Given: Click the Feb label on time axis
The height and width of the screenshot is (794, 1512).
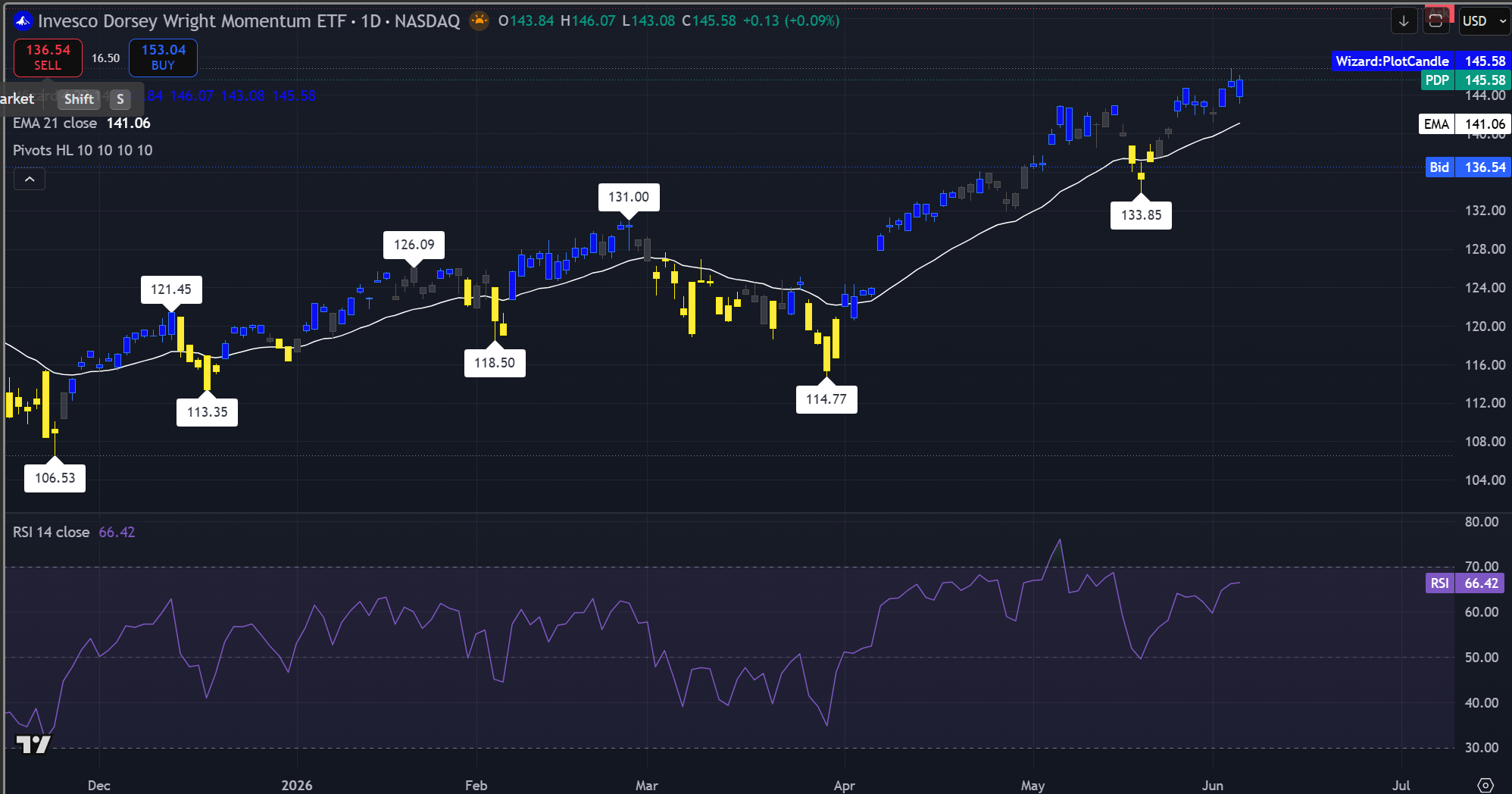Looking at the screenshot, I should point(476,785).
